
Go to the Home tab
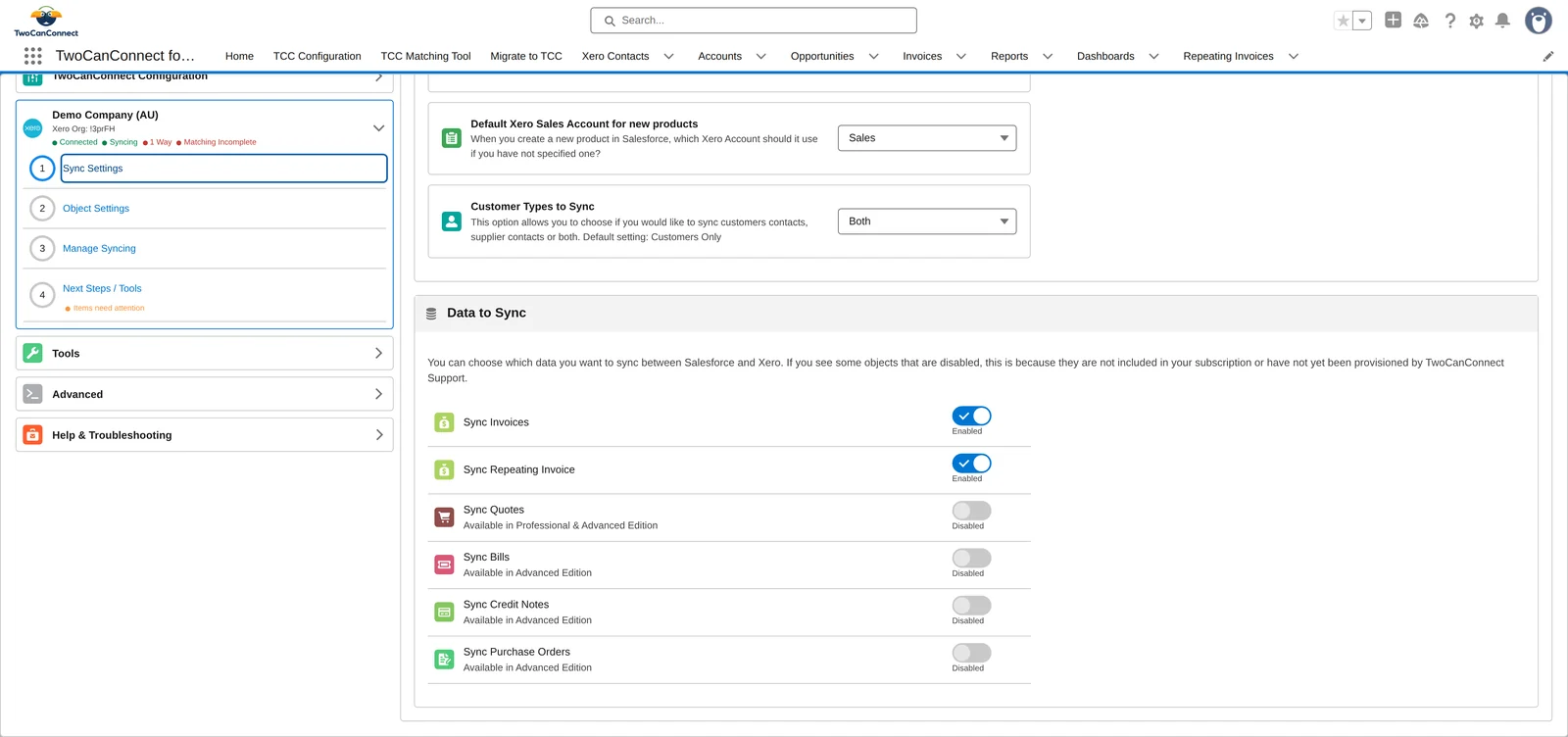[239, 56]
